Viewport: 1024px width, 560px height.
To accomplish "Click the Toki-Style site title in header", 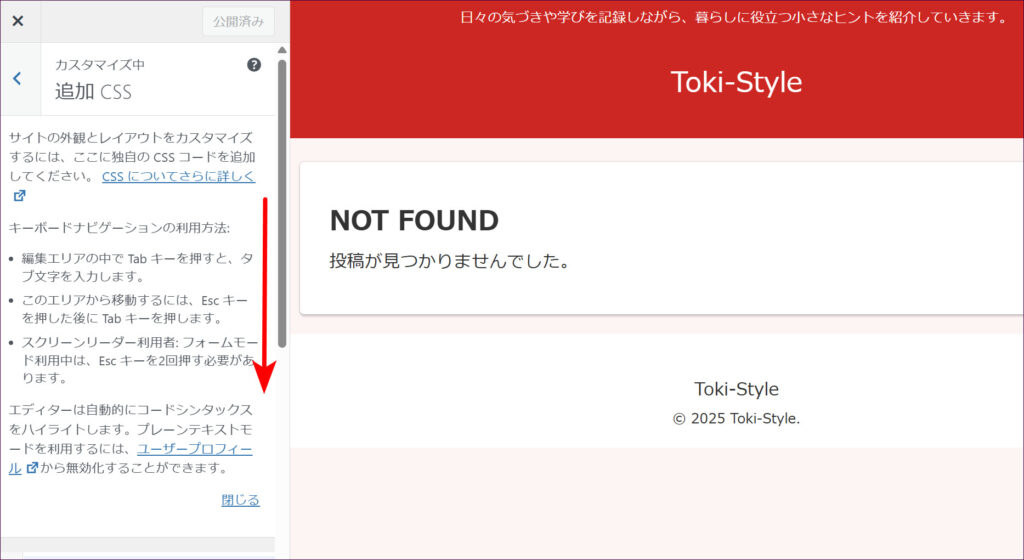I will click(x=736, y=82).
